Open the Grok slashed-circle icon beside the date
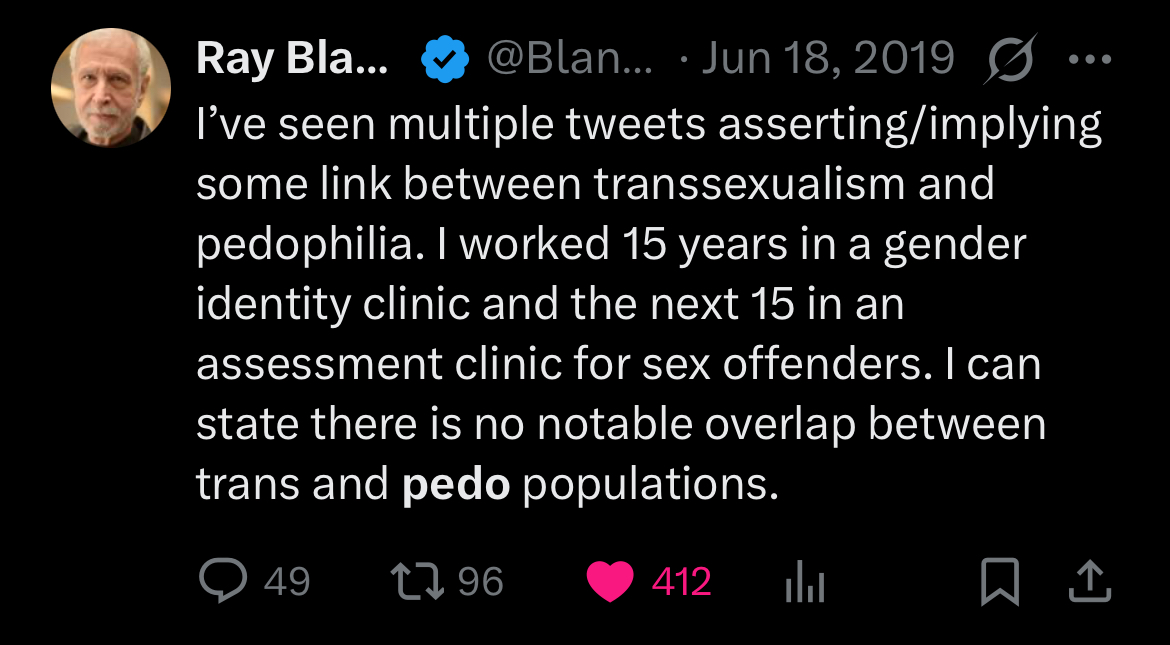 pos(1009,58)
